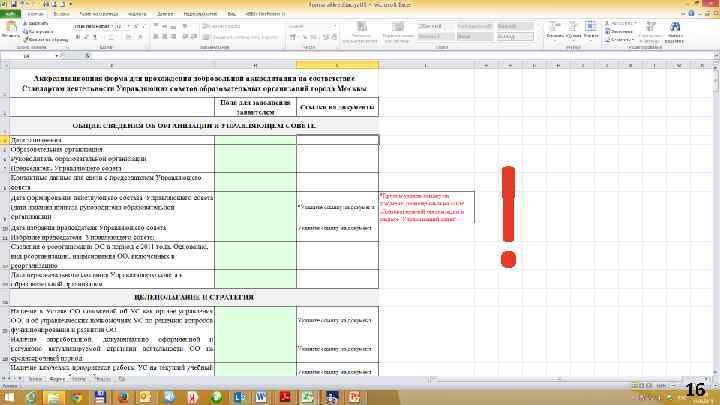
Task: Switch to the Данные ribbon tab
Action: pos(165,14)
